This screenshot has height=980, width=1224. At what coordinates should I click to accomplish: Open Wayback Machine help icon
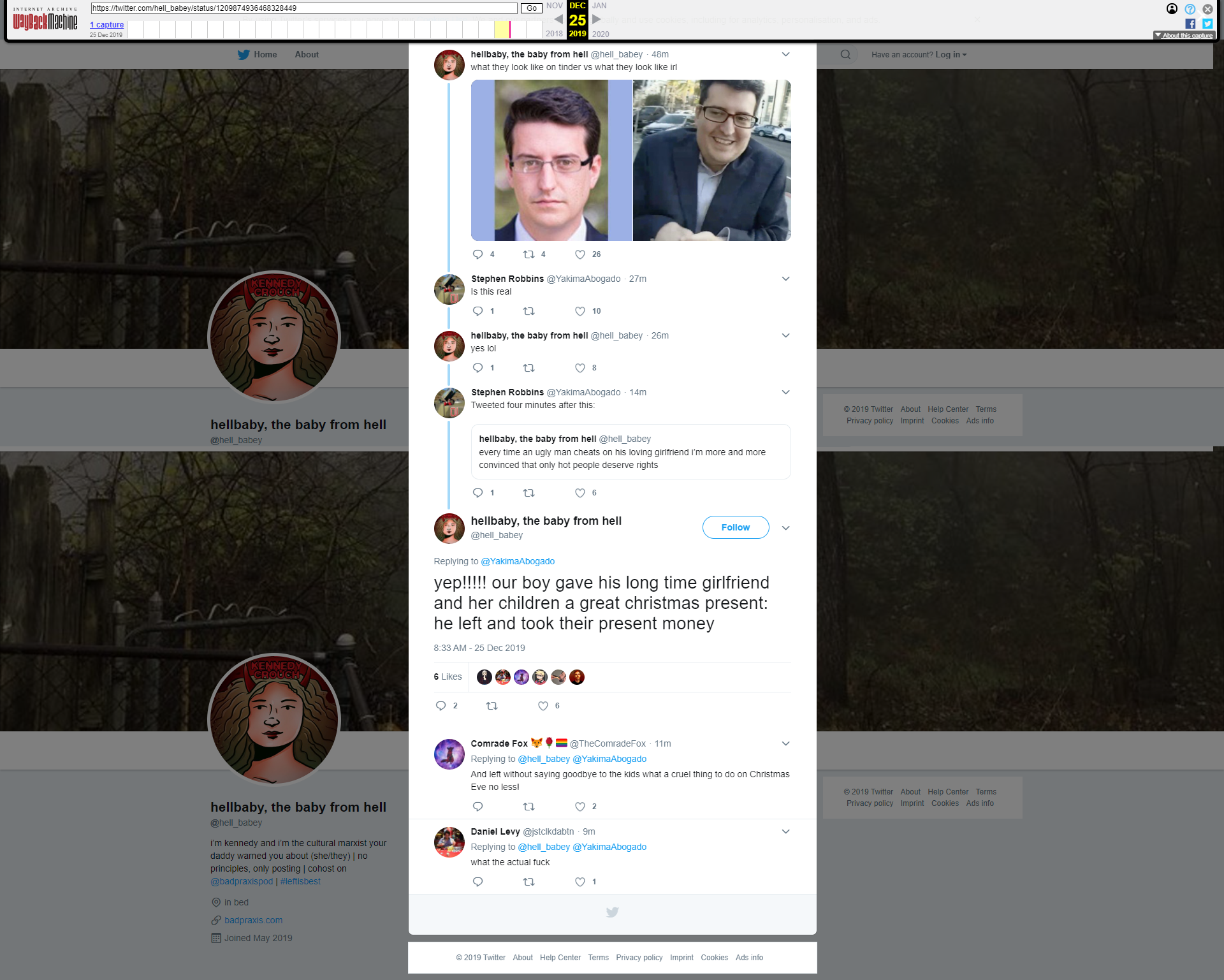1190,9
